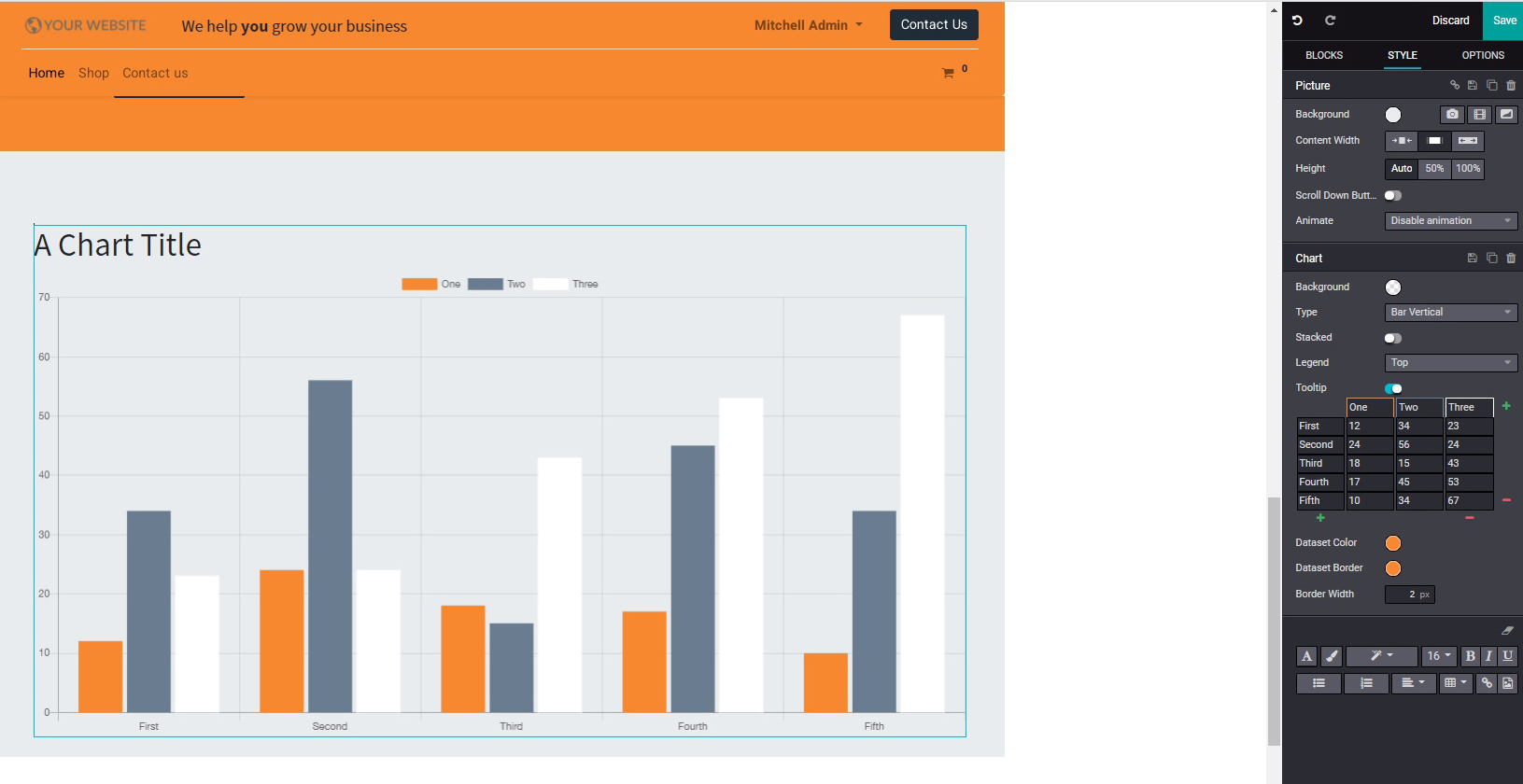Switch to the OPTIONS tab

[1483, 55]
